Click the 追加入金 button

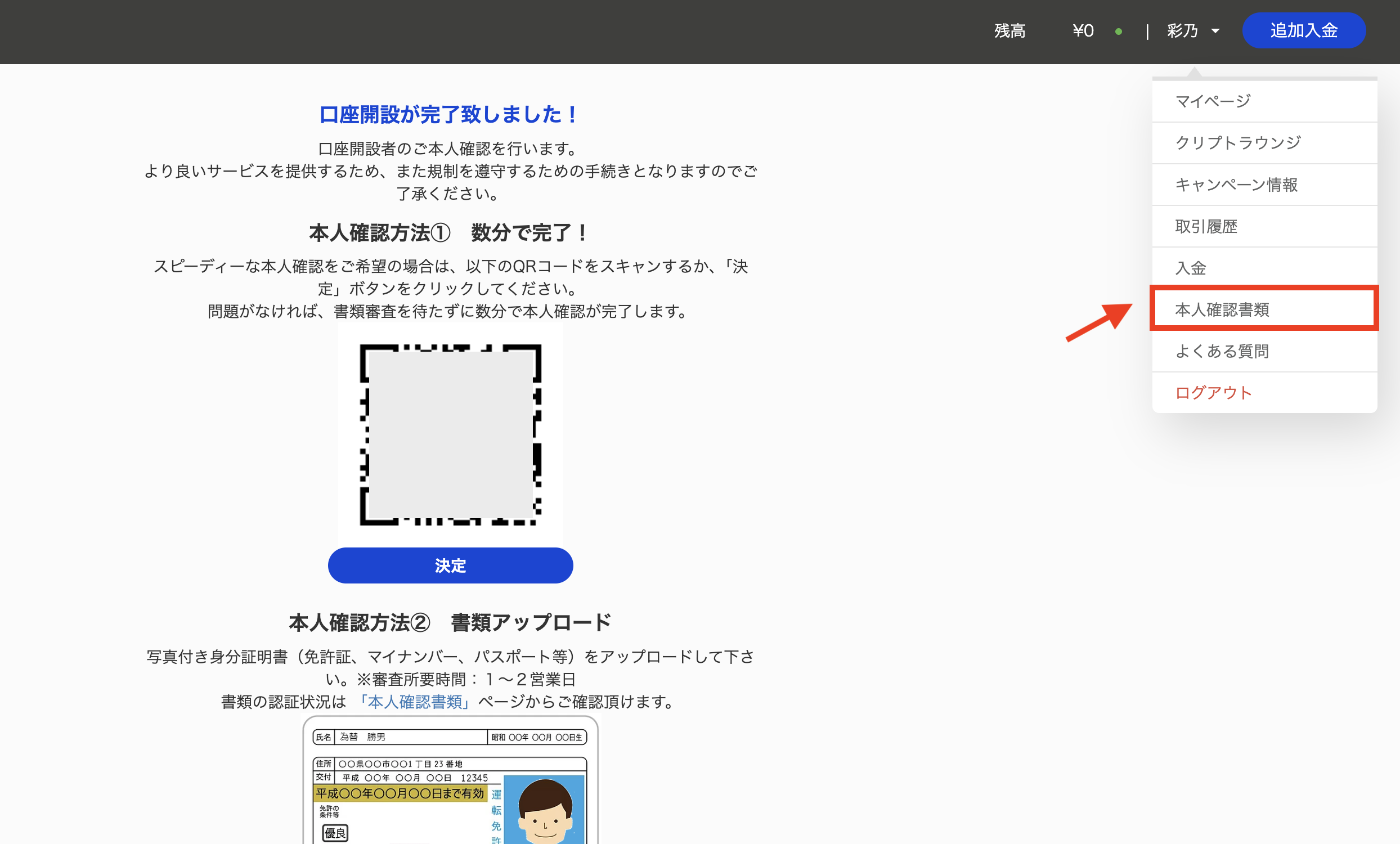point(1303,31)
